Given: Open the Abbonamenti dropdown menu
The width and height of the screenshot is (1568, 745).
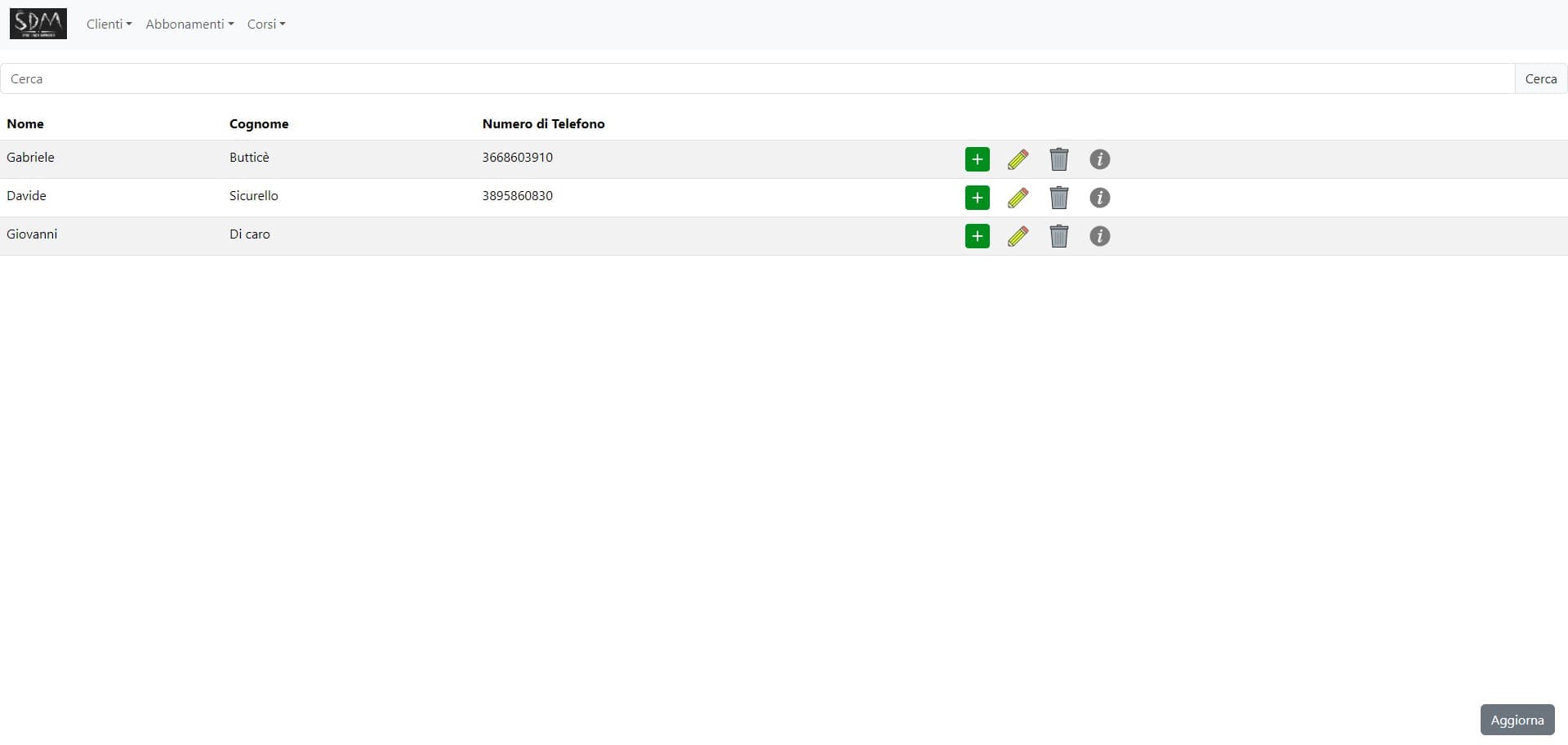Looking at the screenshot, I should [189, 24].
